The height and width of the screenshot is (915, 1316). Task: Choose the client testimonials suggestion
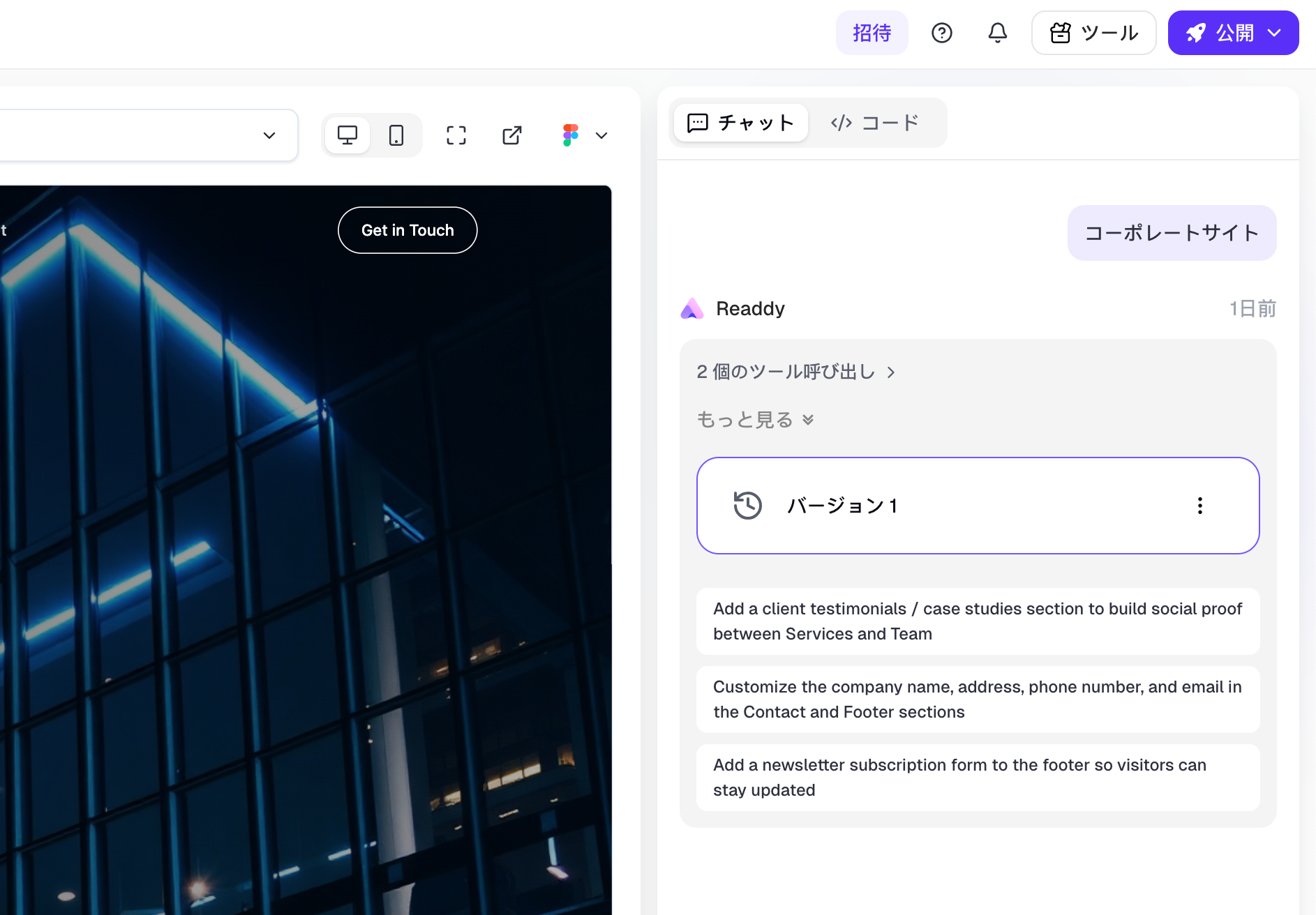tap(978, 621)
